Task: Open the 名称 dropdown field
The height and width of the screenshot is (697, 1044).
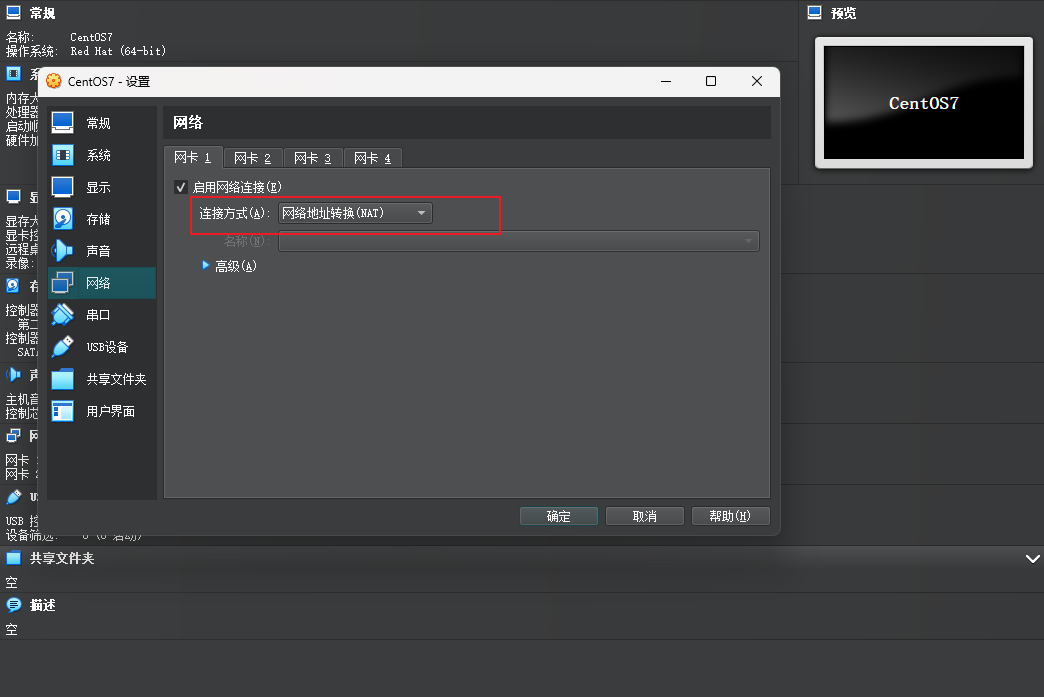Action: coord(519,241)
